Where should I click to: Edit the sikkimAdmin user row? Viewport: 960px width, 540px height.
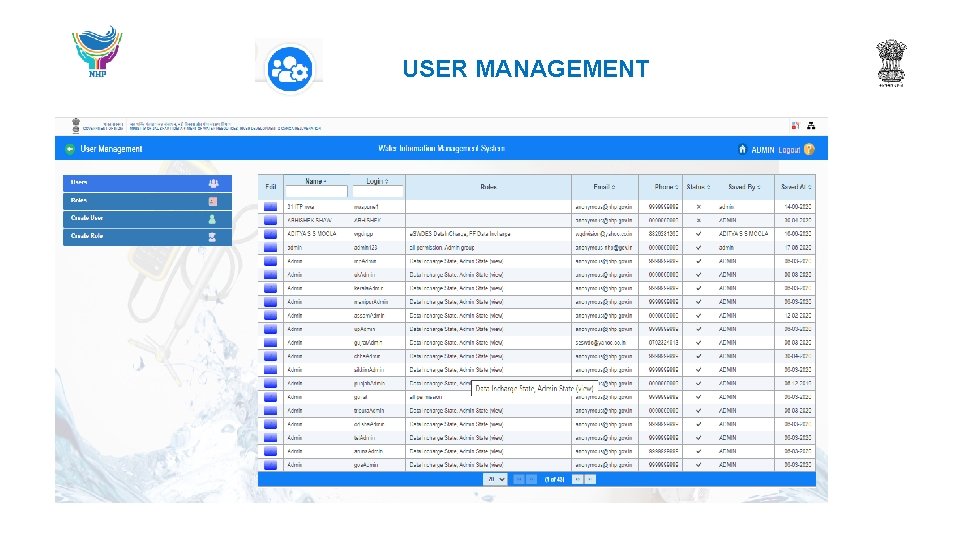[270, 370]
